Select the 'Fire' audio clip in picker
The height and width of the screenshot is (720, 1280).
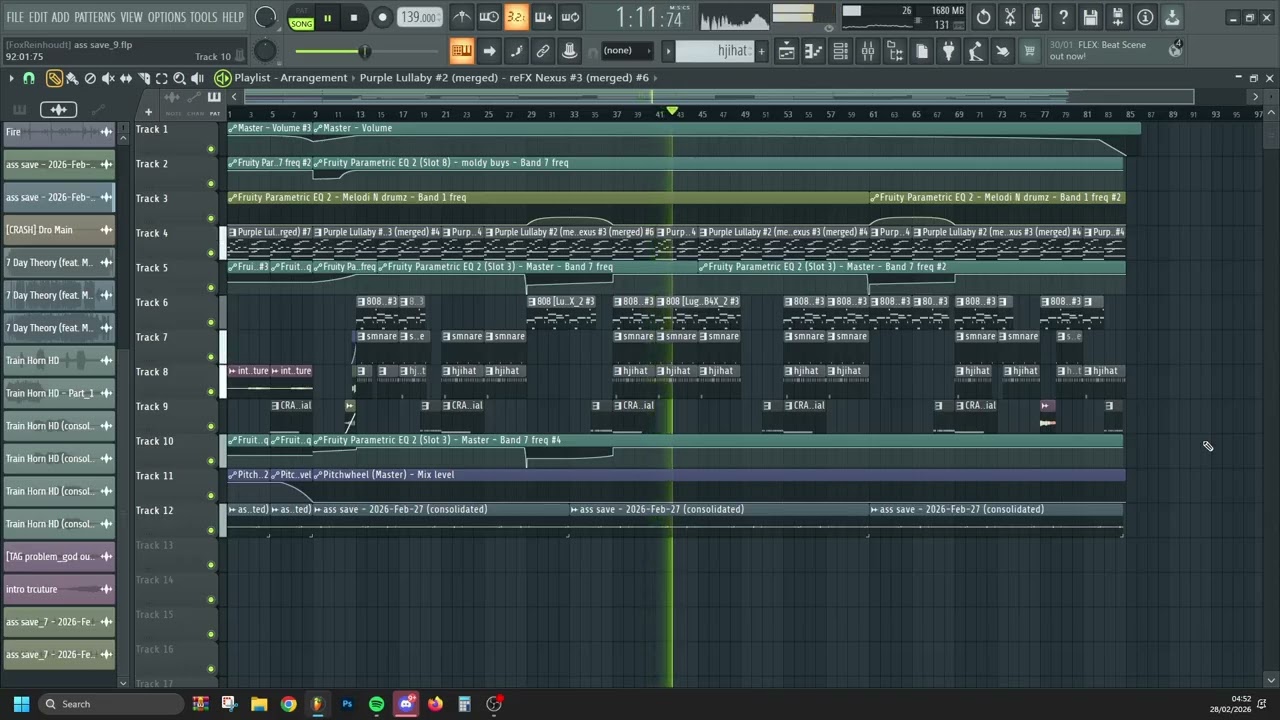pyautogui.click(x=59, y=132)
